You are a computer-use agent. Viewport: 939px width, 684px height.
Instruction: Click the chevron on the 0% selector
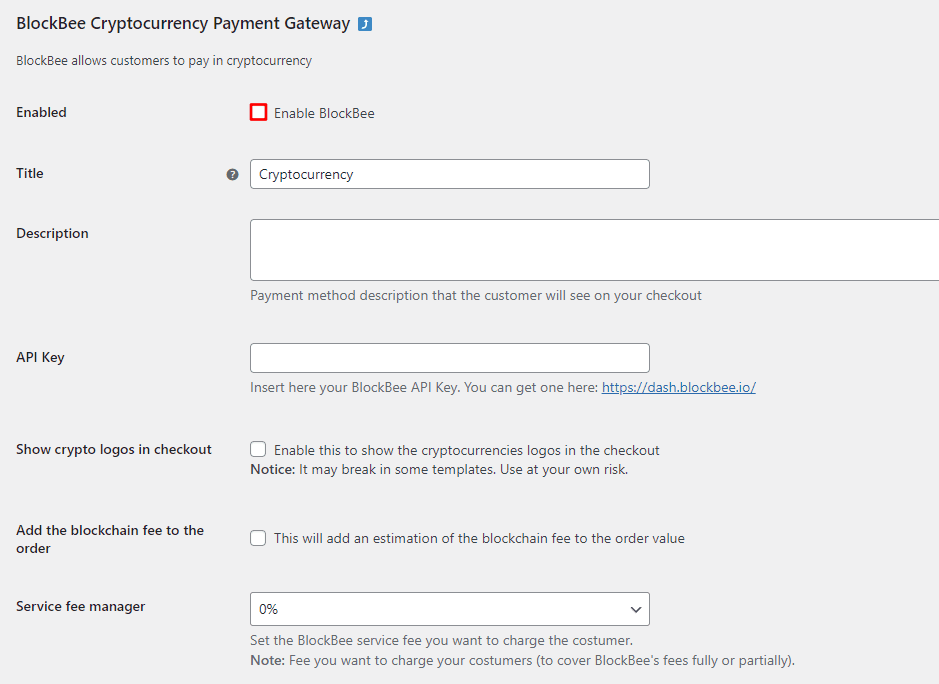pyautogui.click(x=635, y=608)
